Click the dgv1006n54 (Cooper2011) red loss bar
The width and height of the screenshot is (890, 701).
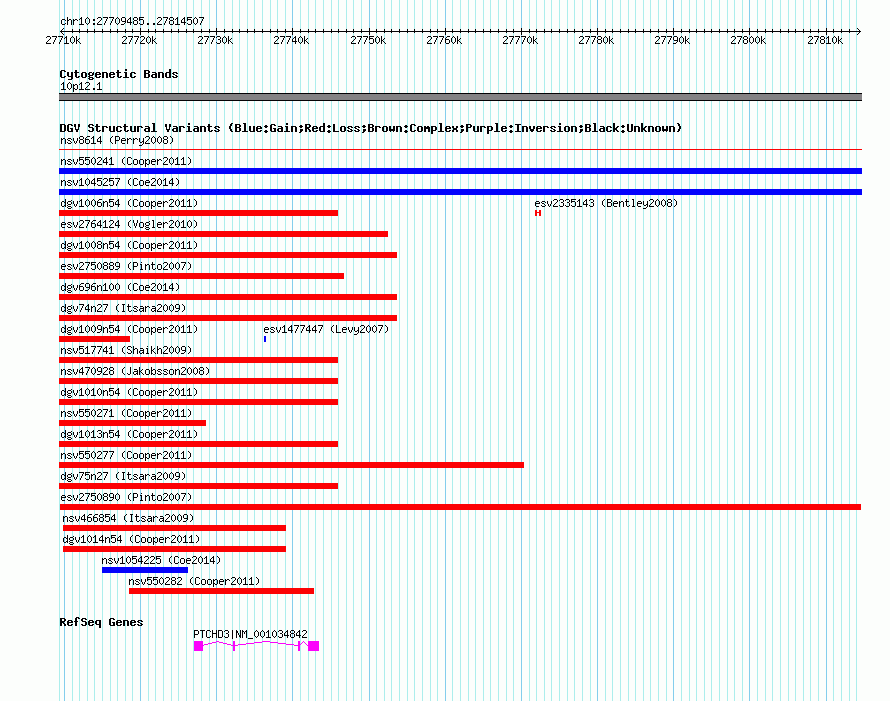point(199,213)
